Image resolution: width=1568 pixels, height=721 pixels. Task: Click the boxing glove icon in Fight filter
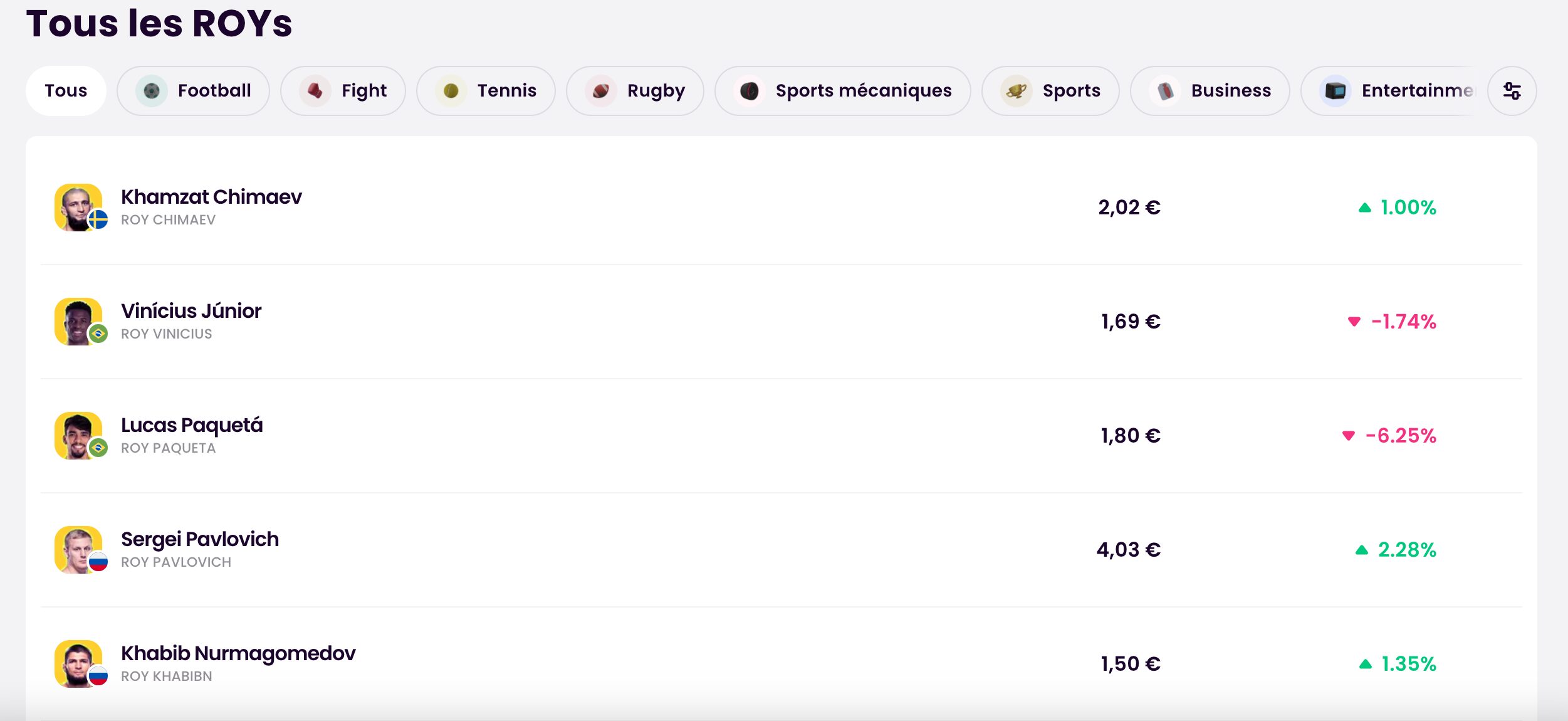(315, 91)
